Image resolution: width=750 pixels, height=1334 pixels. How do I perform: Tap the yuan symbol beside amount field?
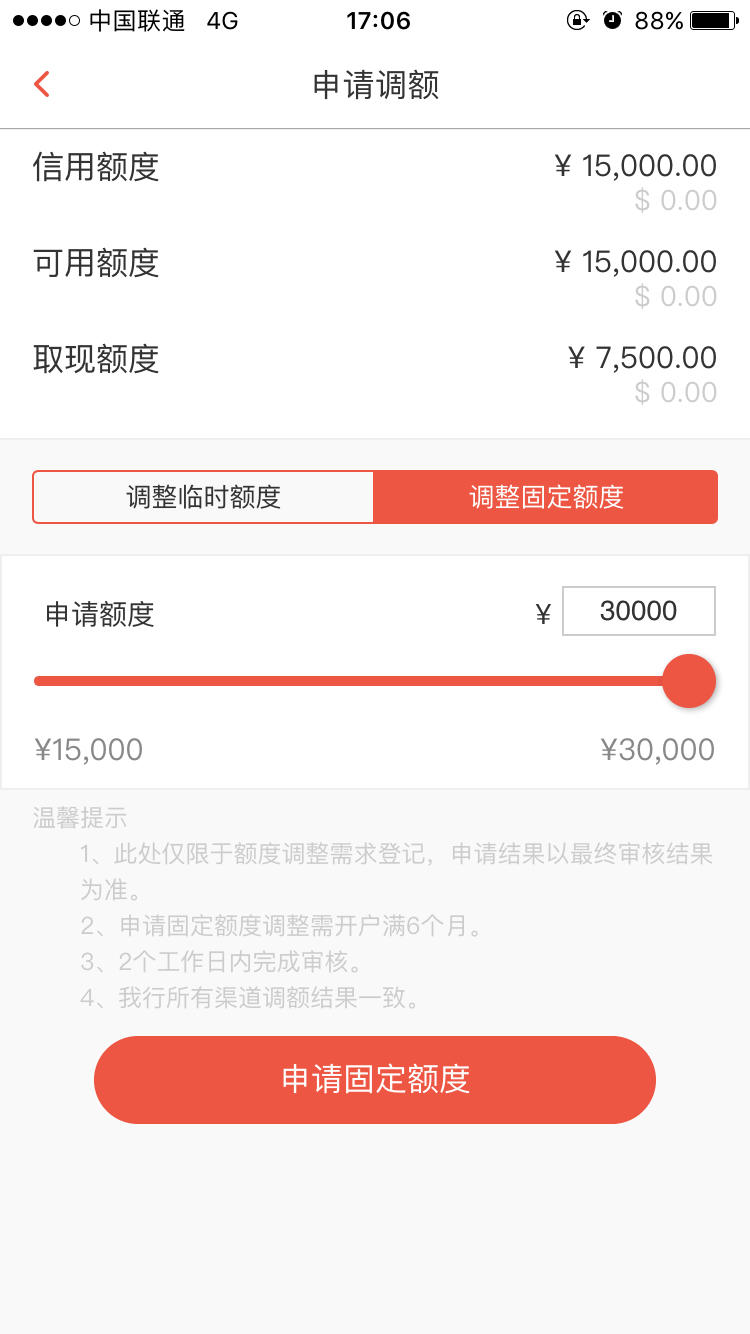[543, 614]
